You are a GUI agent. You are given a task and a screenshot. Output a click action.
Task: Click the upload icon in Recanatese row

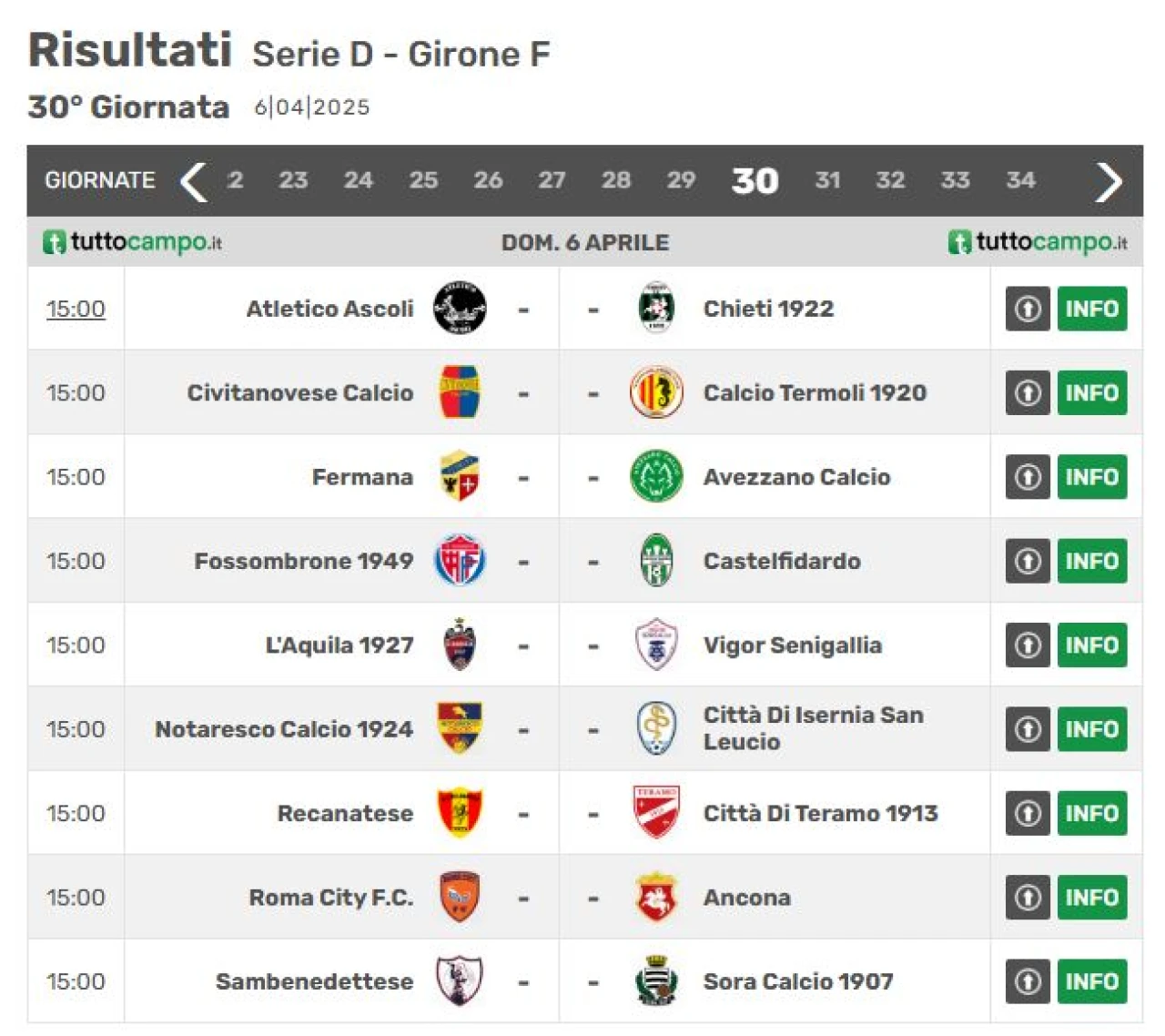point(1028,813)
